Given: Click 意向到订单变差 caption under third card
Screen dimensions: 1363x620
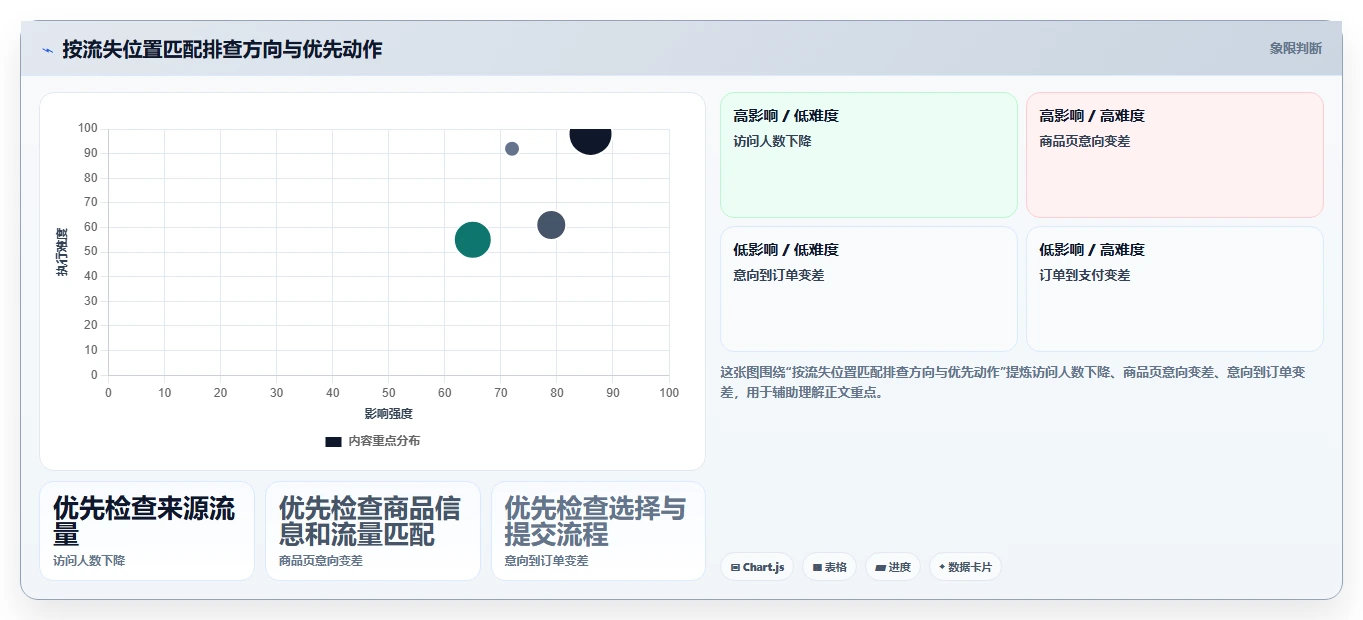Looking at the screenshot, I should [x=546, y=561].
